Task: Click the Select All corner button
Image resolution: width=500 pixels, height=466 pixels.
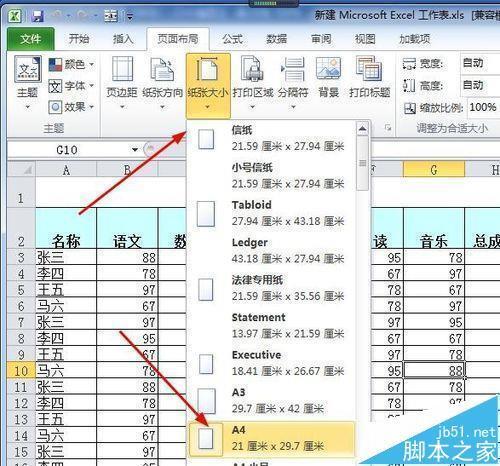Action: [22, 169]
